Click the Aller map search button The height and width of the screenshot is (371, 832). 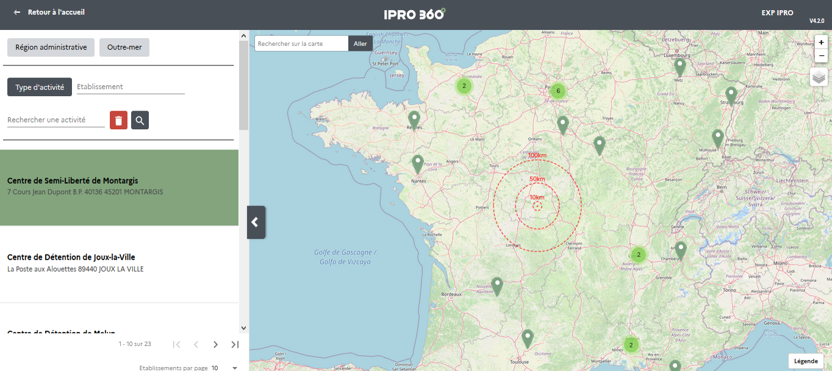pos(360,44)
